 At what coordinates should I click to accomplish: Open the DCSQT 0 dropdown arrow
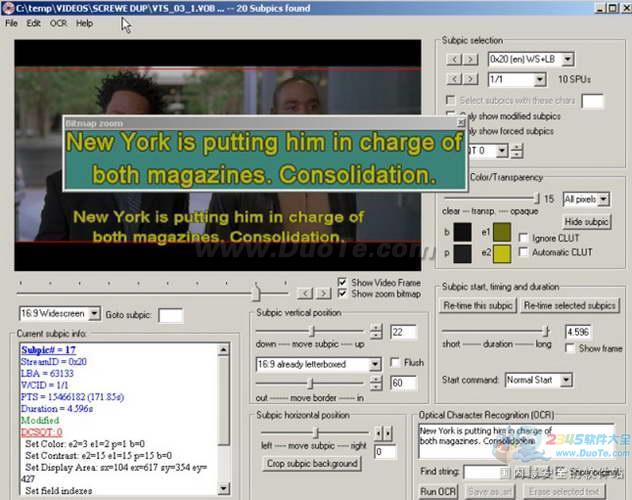(x=502, y=151)
